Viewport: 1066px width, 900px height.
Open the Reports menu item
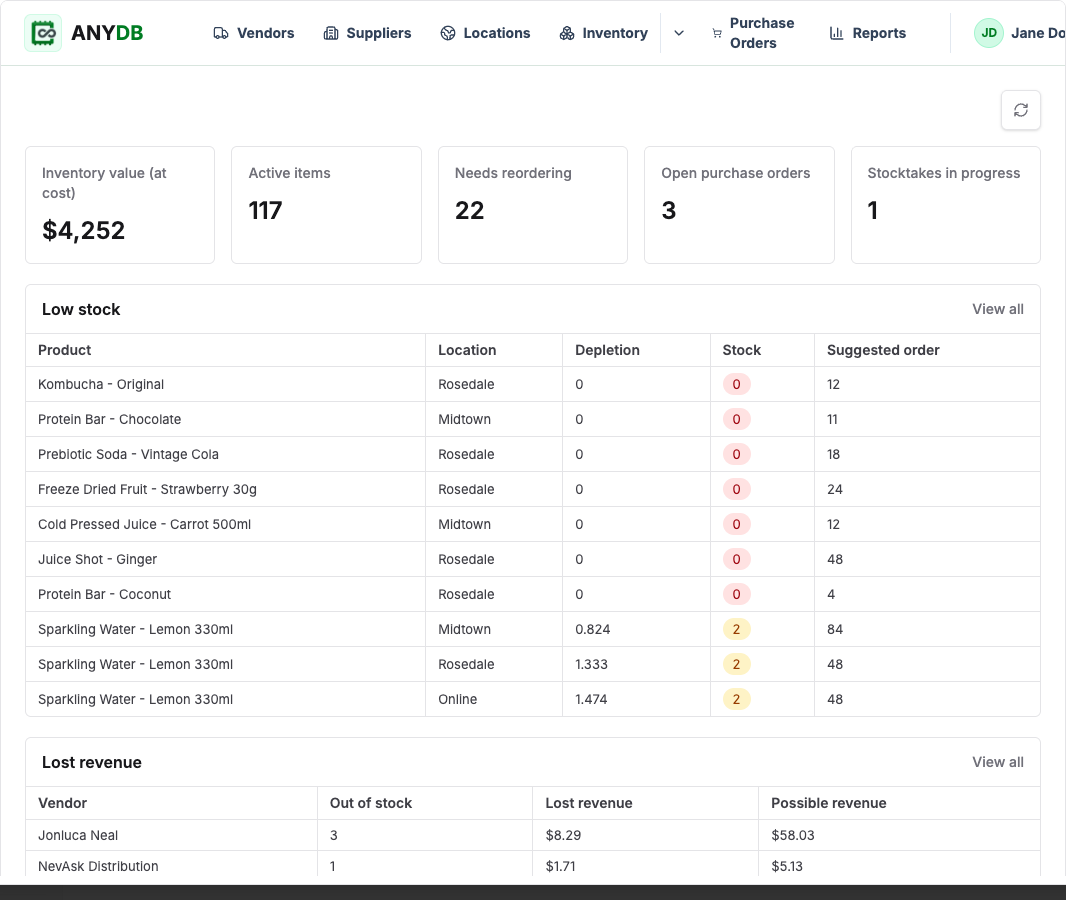point(867,33)
